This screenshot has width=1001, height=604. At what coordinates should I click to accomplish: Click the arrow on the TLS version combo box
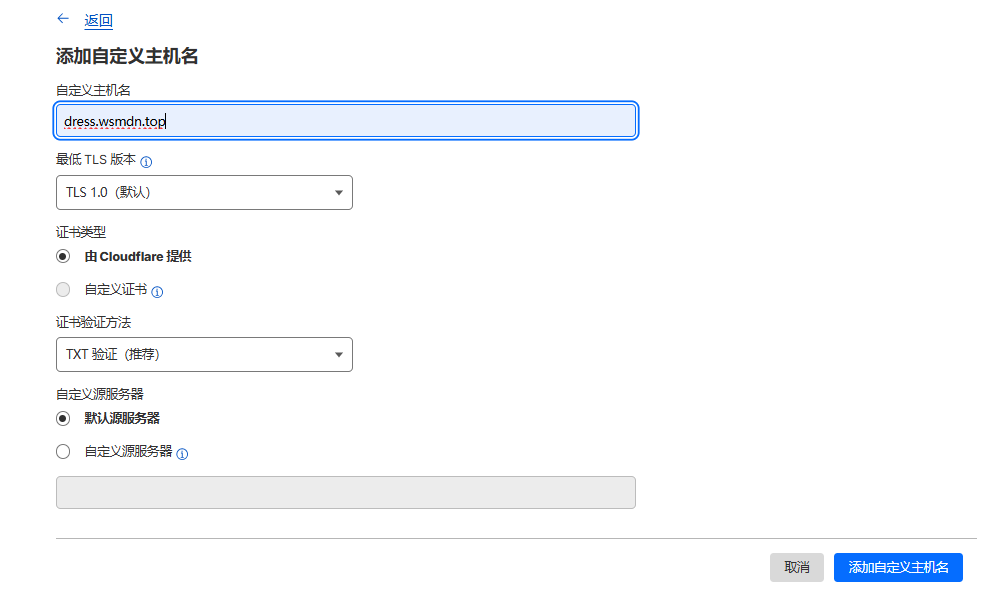[x=339, y=193]
